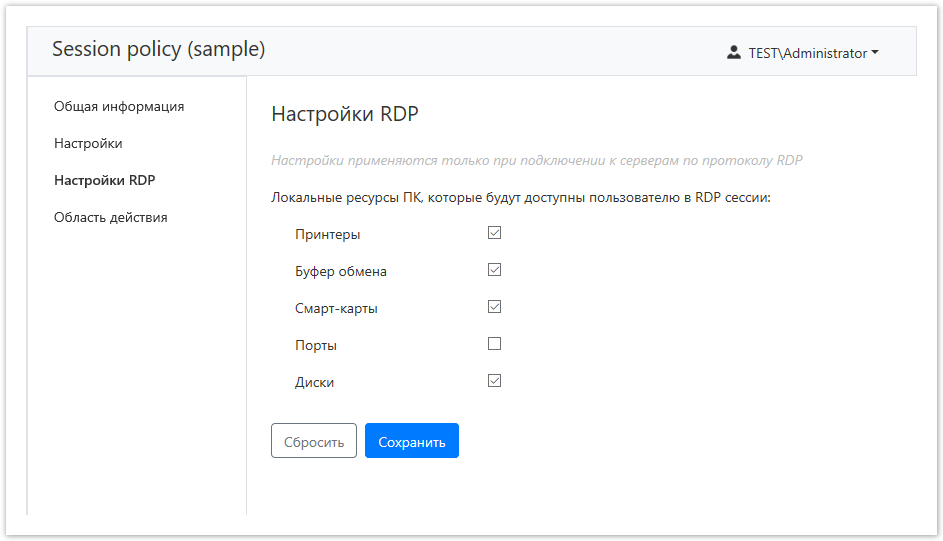Go to the Настройки sidebar item
The image size is (943, 541).
coord(88,143)
